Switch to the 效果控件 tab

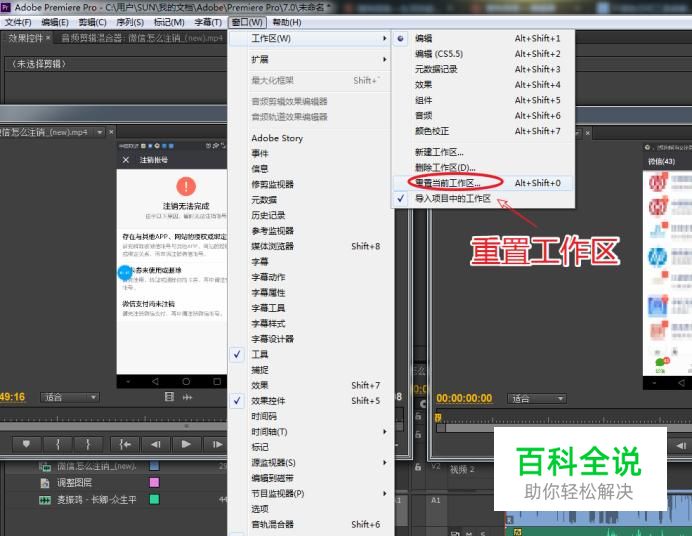click(26, 38)
